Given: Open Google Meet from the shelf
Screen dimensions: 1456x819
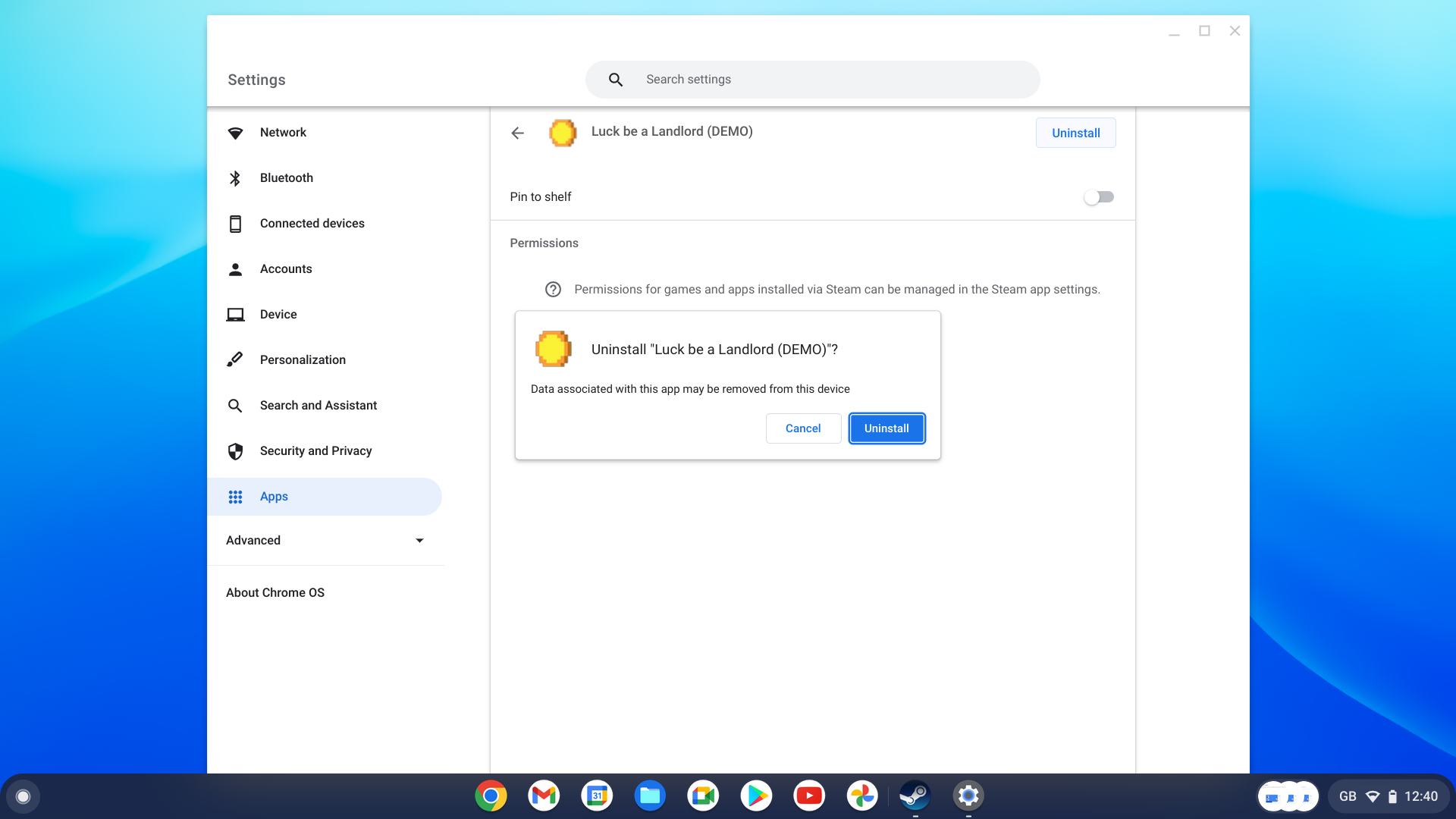Looking at the screenshot, I should 703,795.
